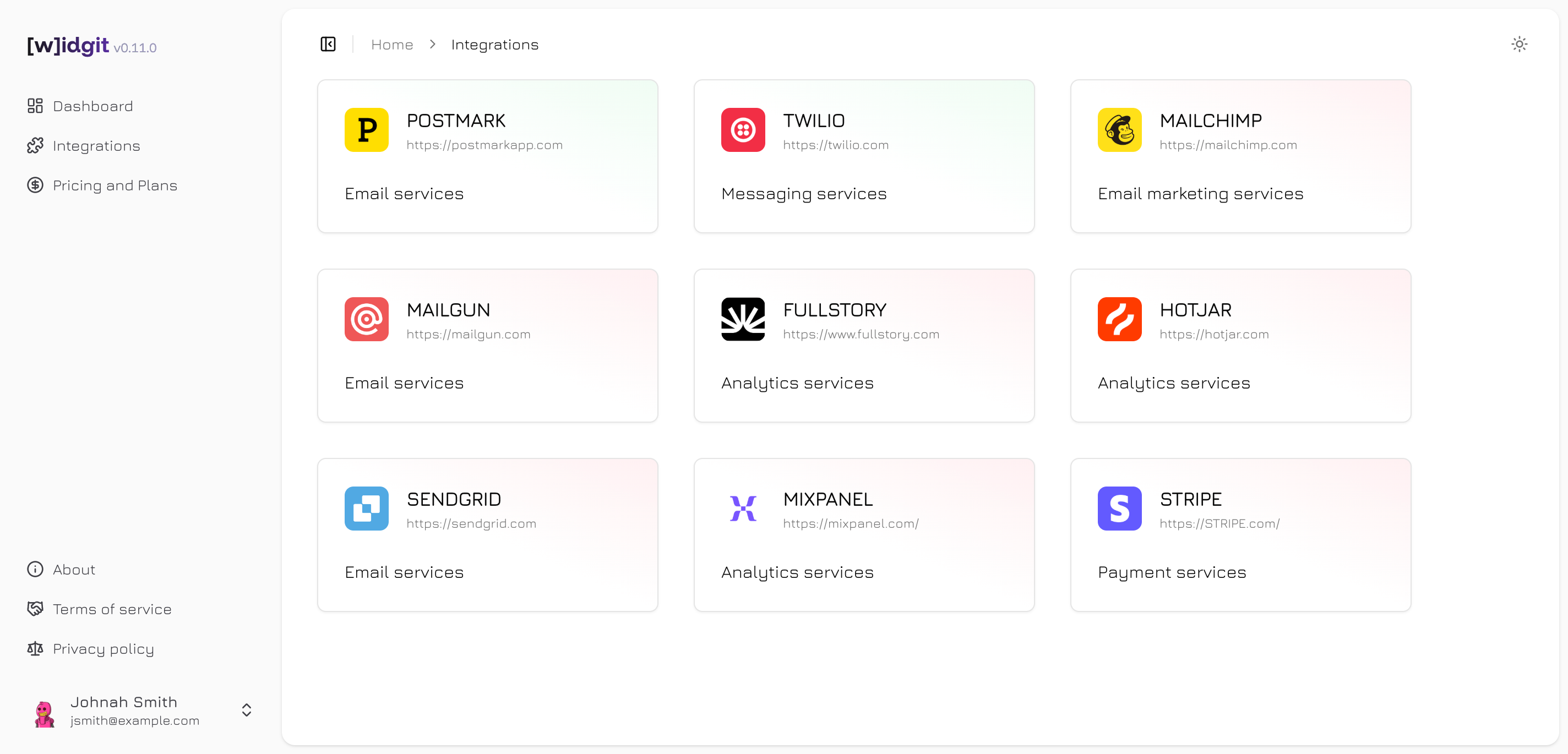Open https://hotjar.com link
The image size is (1568, 754).
coord(1215,334)
